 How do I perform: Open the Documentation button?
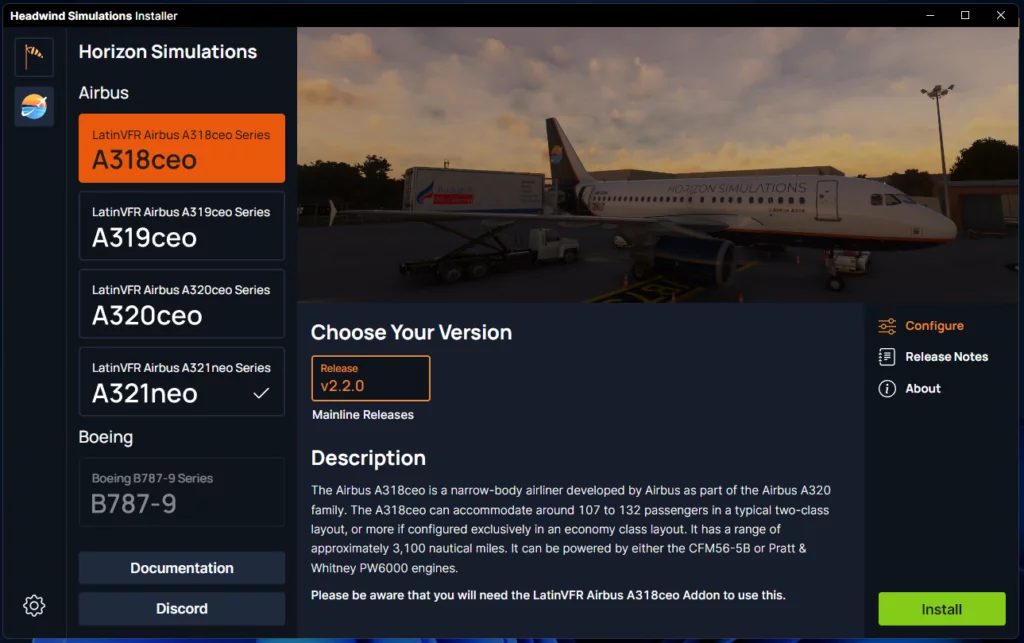[x=182, y=568]
